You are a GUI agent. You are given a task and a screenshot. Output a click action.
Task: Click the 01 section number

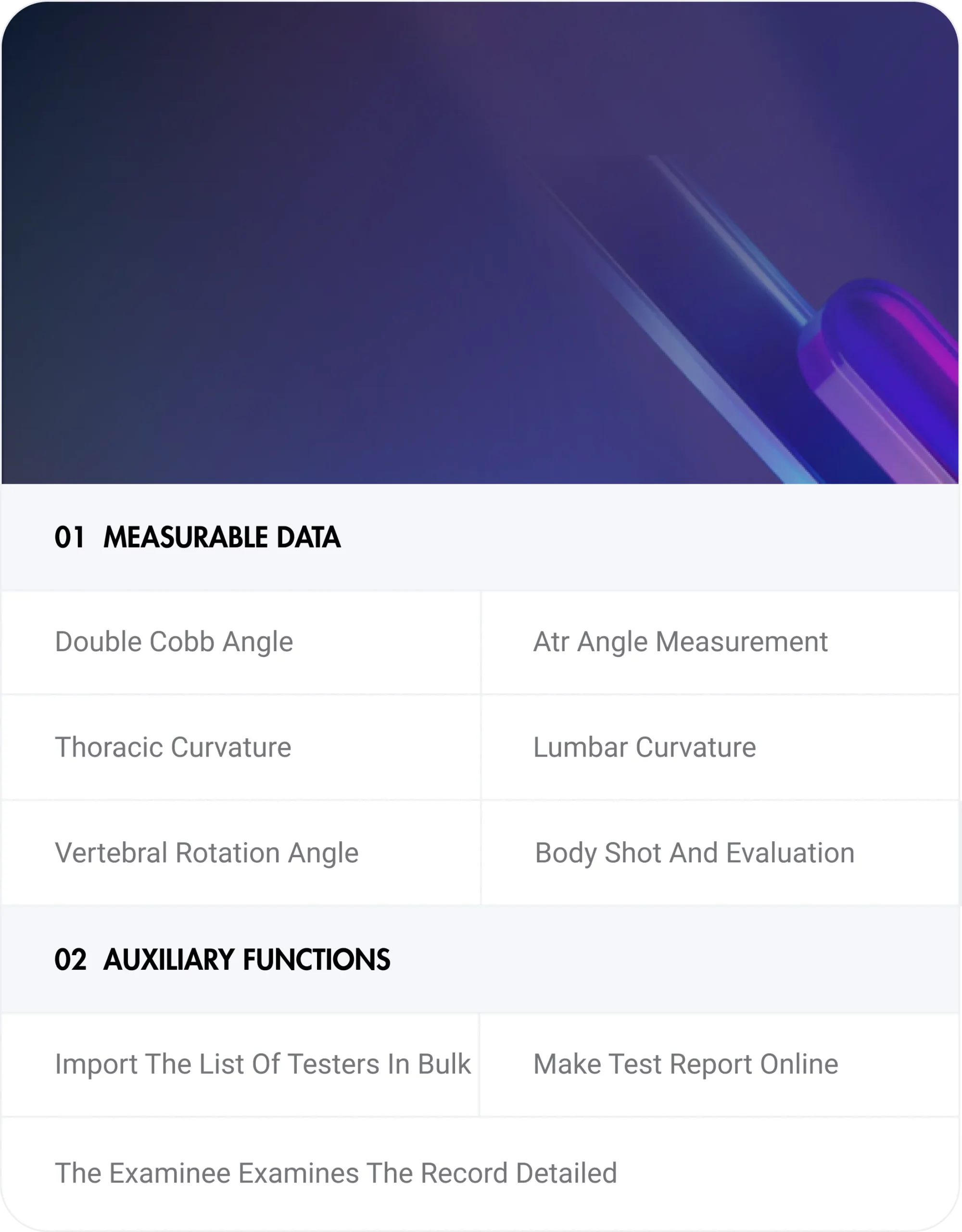point(69,537)
